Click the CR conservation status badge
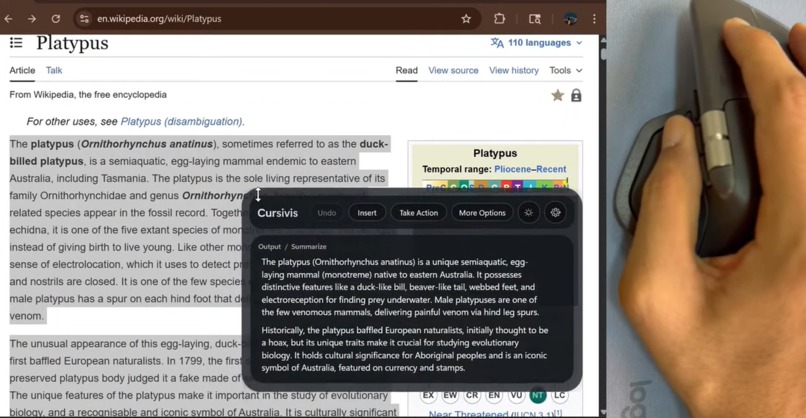 click(x=472, y=395)
